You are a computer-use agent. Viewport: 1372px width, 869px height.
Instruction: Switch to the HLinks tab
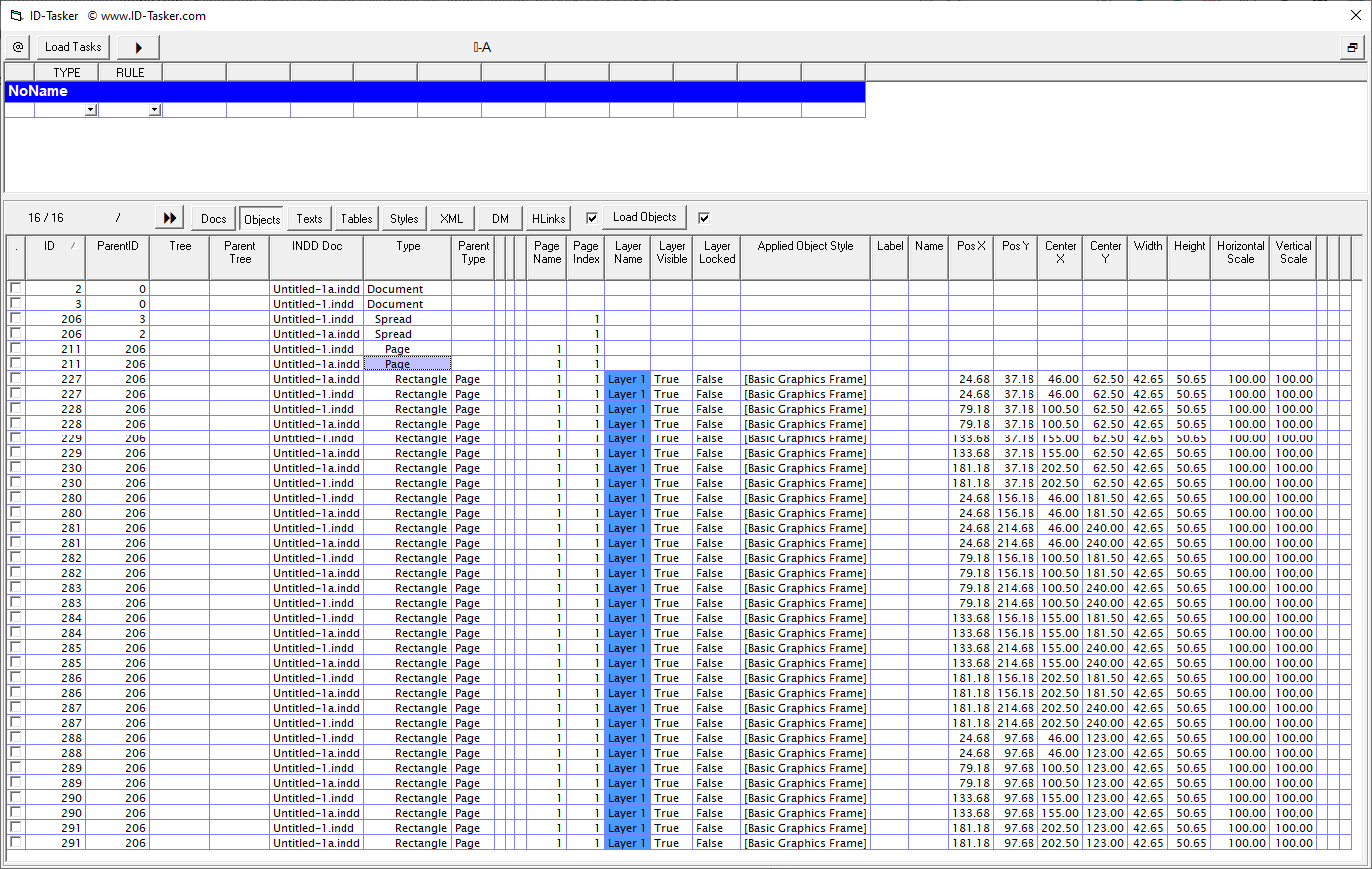coord(548,218)
